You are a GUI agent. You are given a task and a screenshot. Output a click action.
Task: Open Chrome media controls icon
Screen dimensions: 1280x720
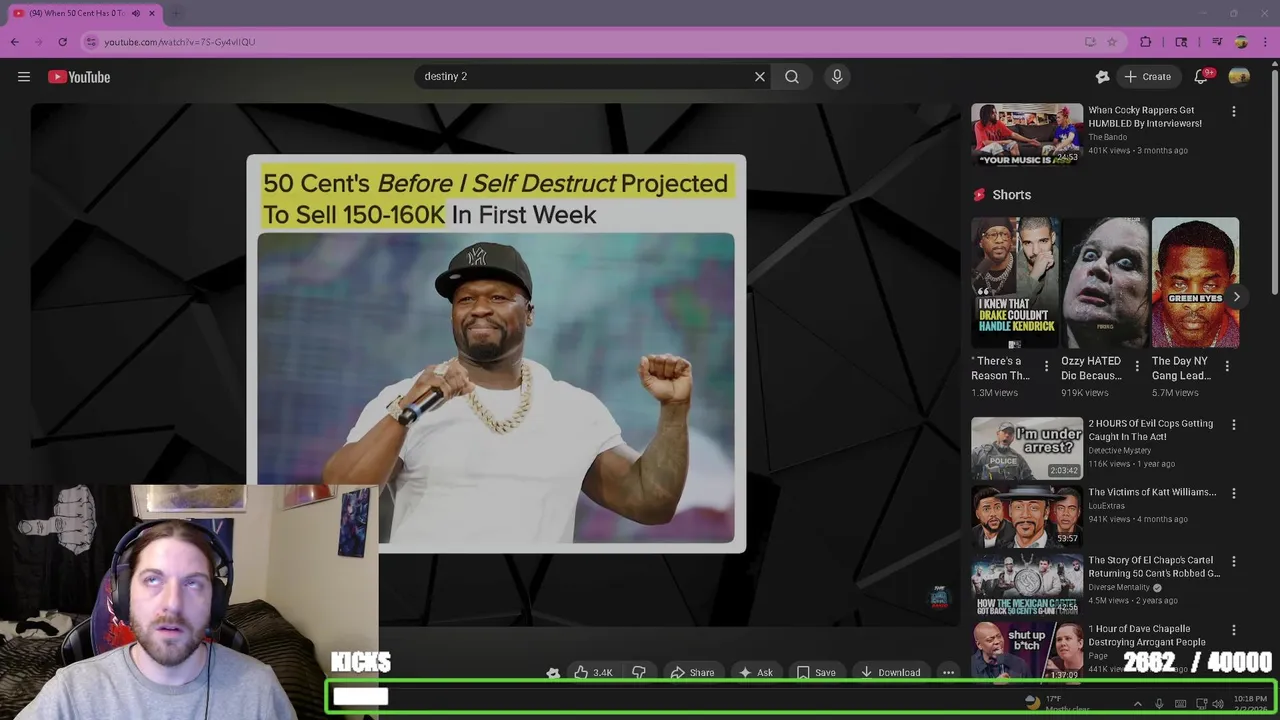1217,42
